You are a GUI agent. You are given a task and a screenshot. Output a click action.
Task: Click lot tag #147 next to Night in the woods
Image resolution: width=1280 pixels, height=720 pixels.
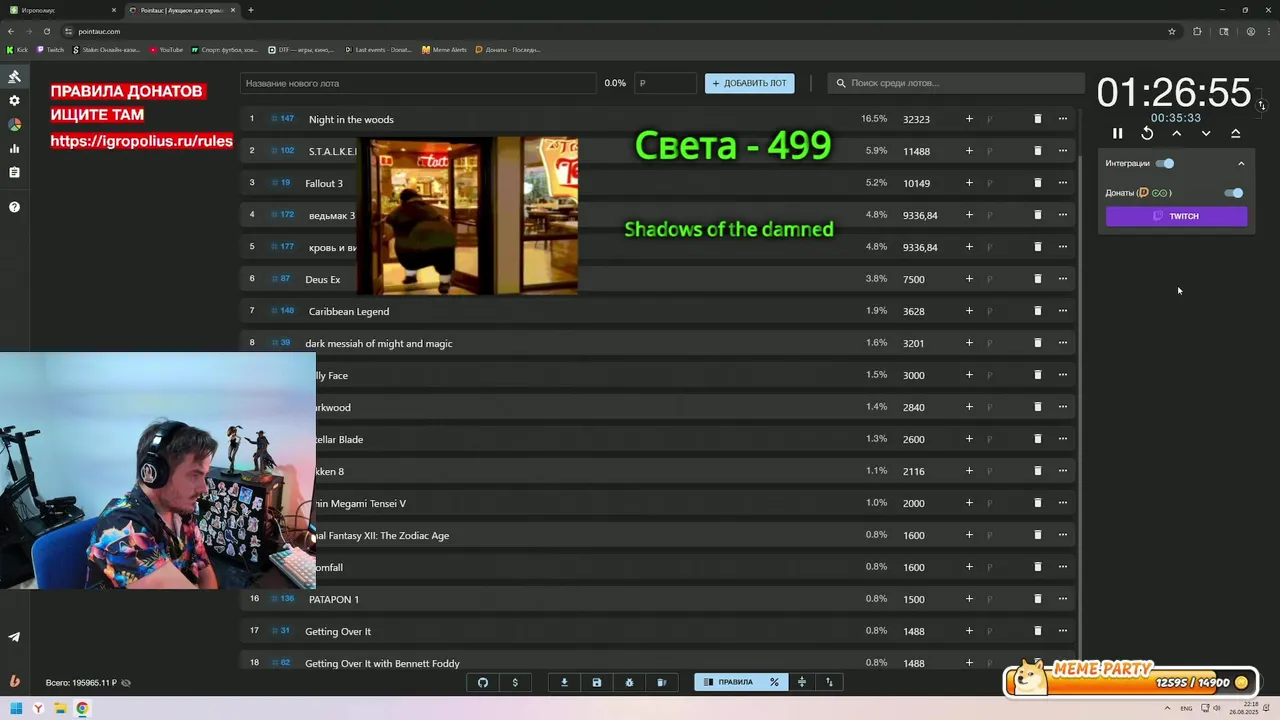283,119
